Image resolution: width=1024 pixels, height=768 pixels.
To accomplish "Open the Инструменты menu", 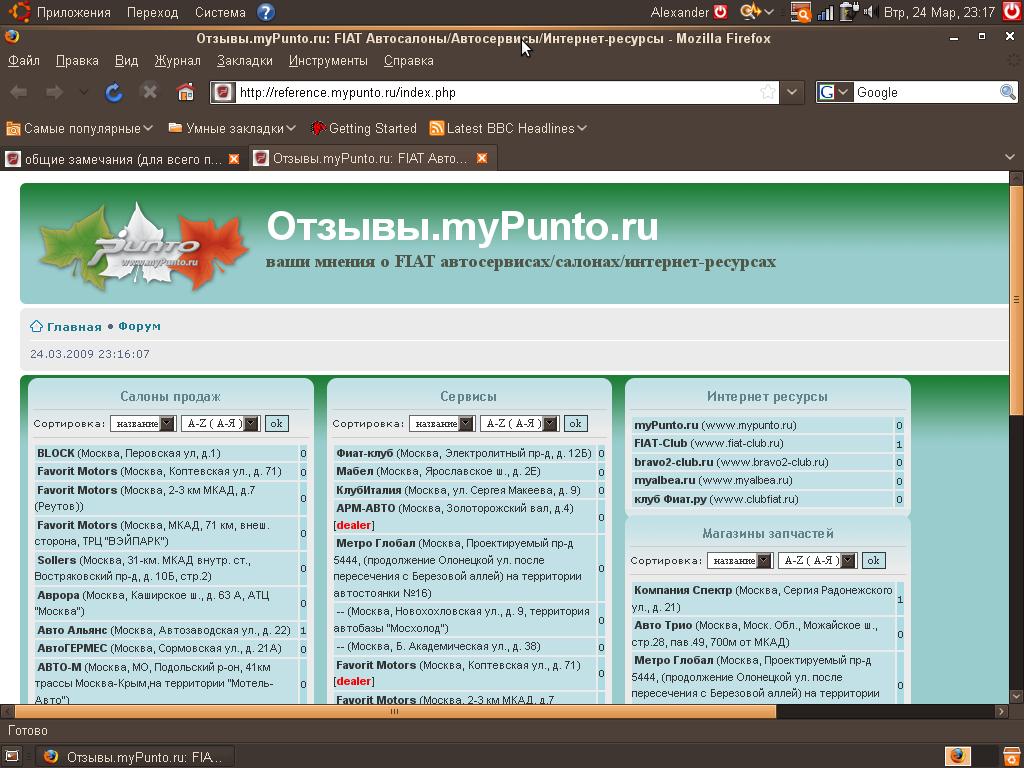I will pos(328,60).
